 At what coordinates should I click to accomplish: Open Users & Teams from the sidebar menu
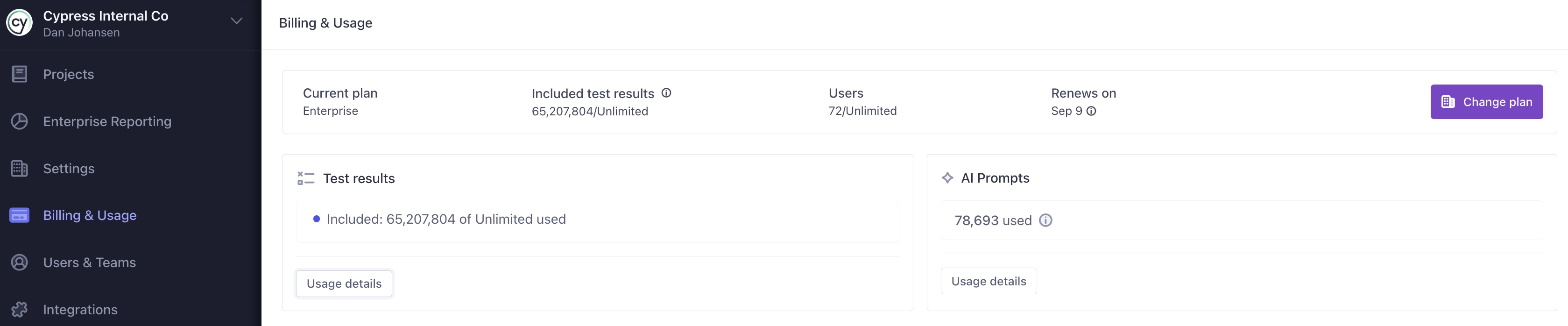[x=89, y=262]
